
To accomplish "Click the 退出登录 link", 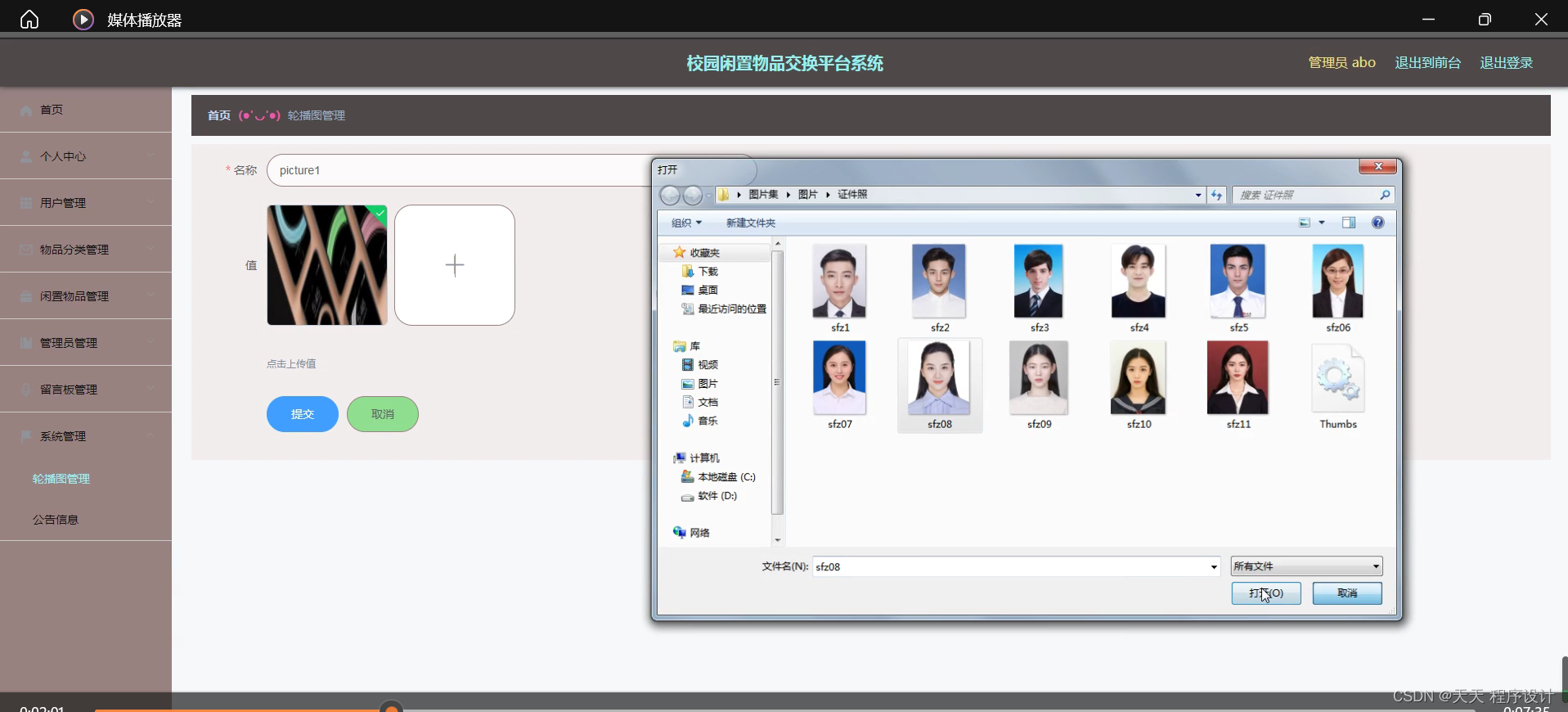I will pyautogui.click(x=1506, y=63).
